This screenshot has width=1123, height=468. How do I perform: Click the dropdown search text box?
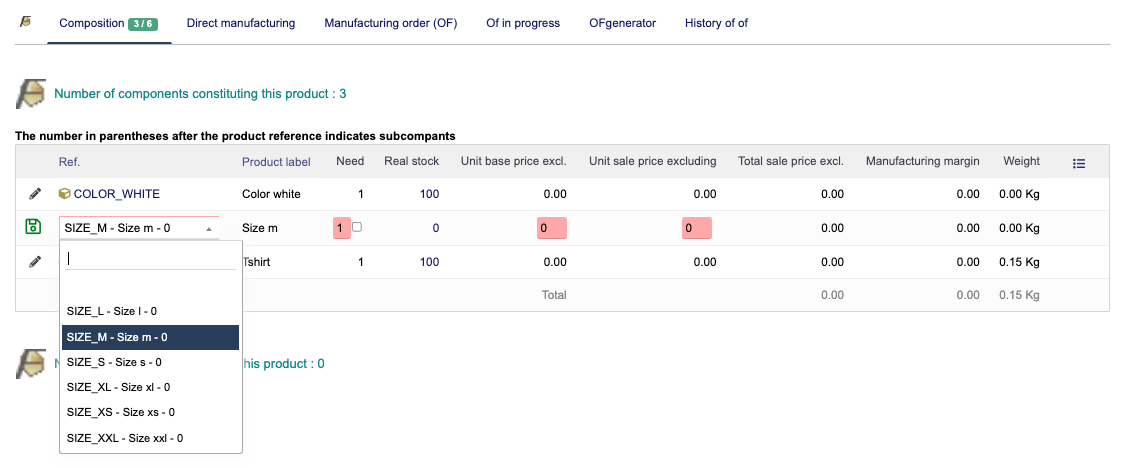pos(150,258)
